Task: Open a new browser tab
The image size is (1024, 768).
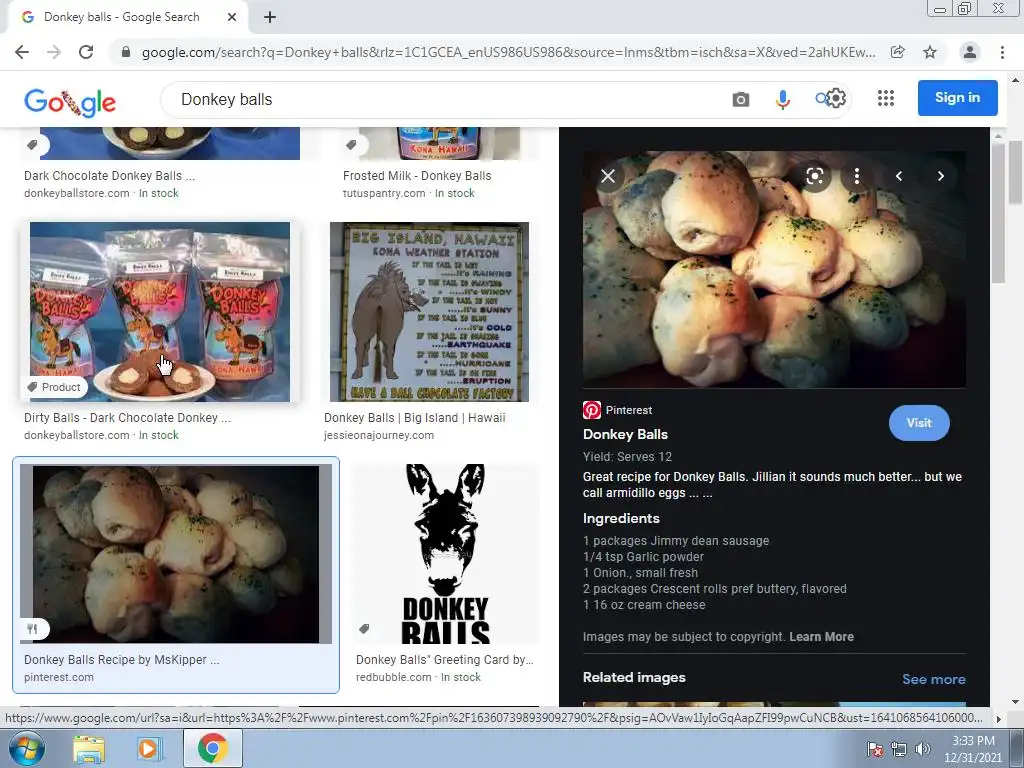Action: 270,18
